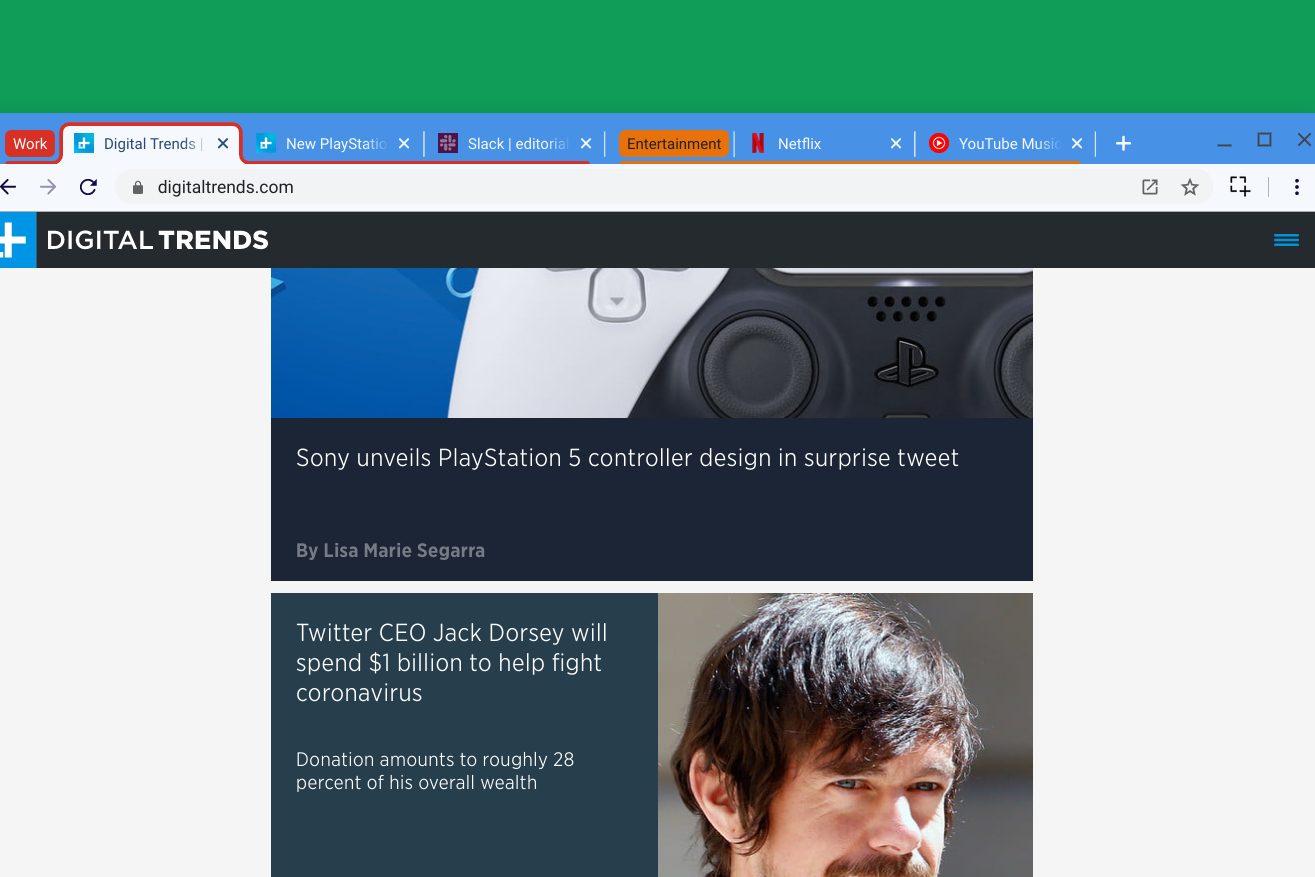Open the Chrome three-dot menu
The height and width of the screenshot is (877, 1315).
pos(1297,187)
